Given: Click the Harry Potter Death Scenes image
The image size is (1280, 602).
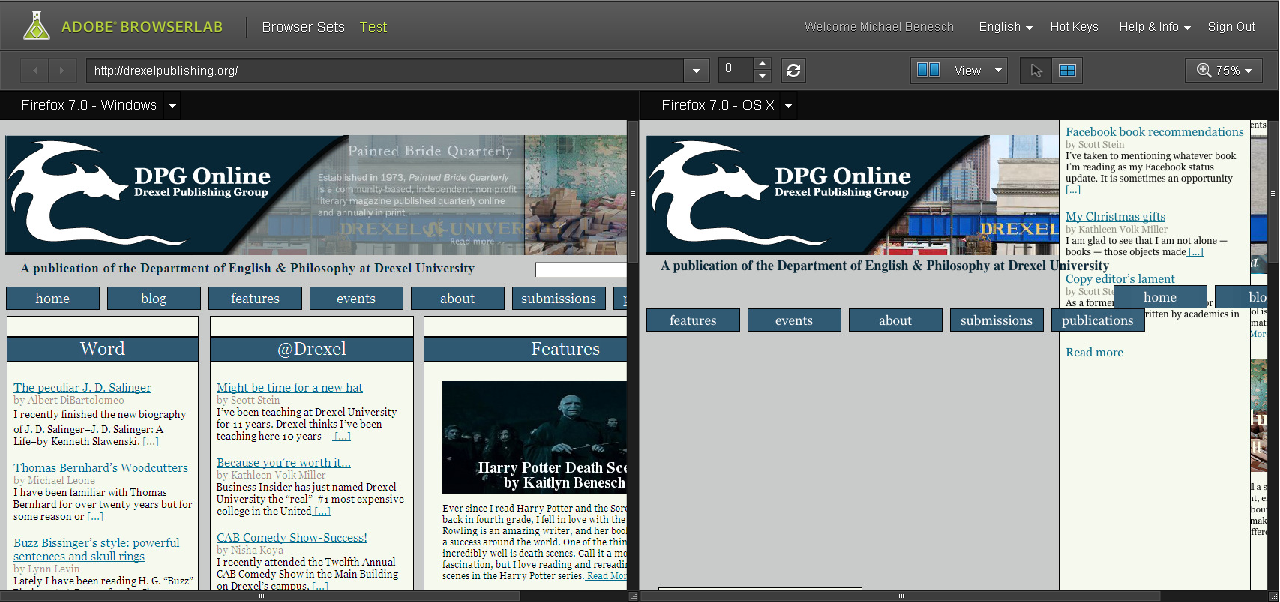Looking at the screenshot, I should (534, 437).
